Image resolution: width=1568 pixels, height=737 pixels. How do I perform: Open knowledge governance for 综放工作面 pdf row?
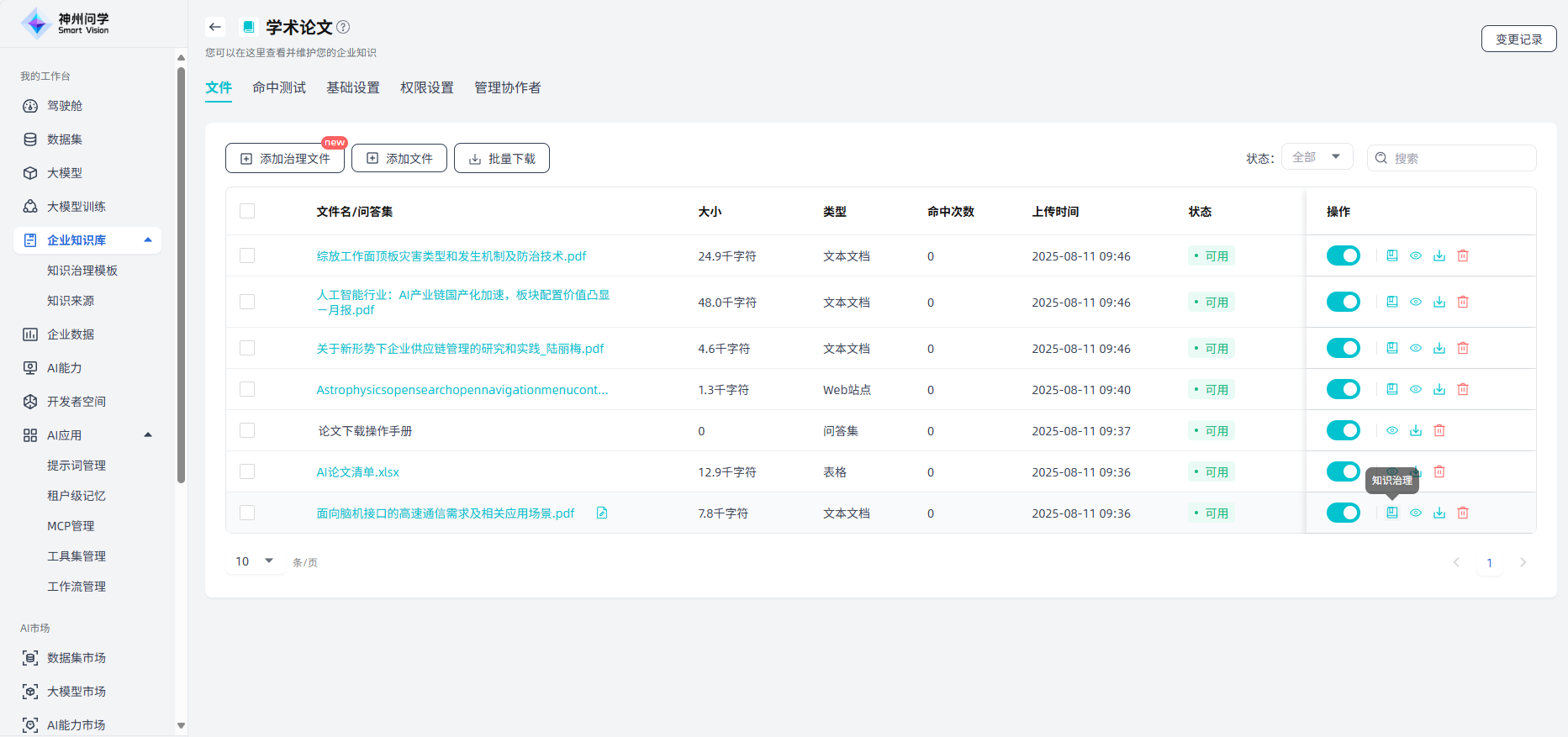click(1392, 255)
